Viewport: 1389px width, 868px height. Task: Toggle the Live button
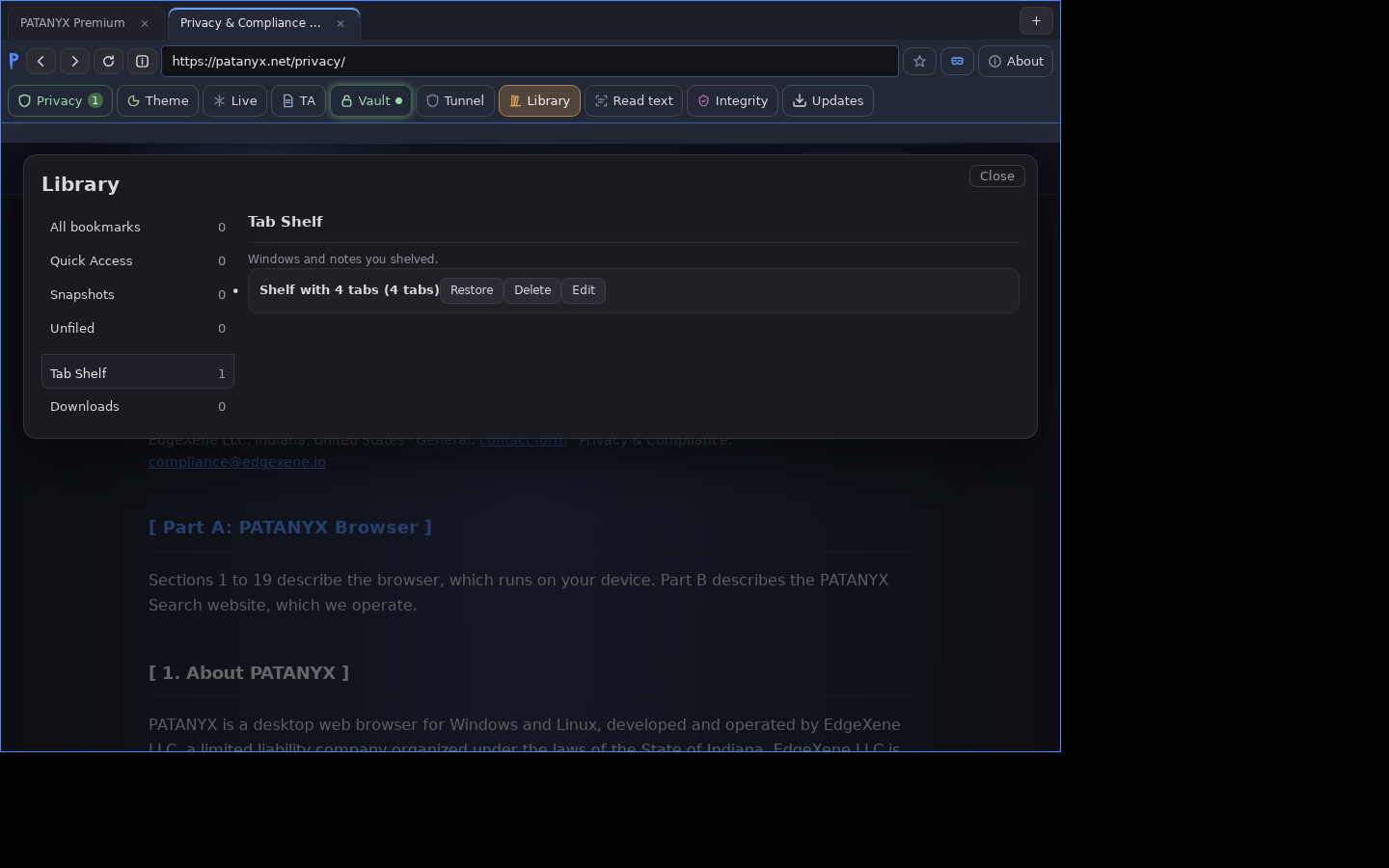(x=234, y=100)
